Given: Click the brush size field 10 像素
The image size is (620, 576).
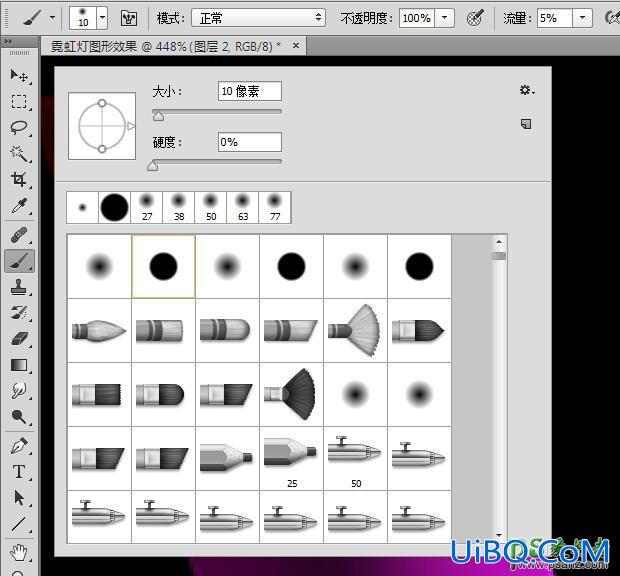Looking at the screenshot, I should [x=250, y=91].
